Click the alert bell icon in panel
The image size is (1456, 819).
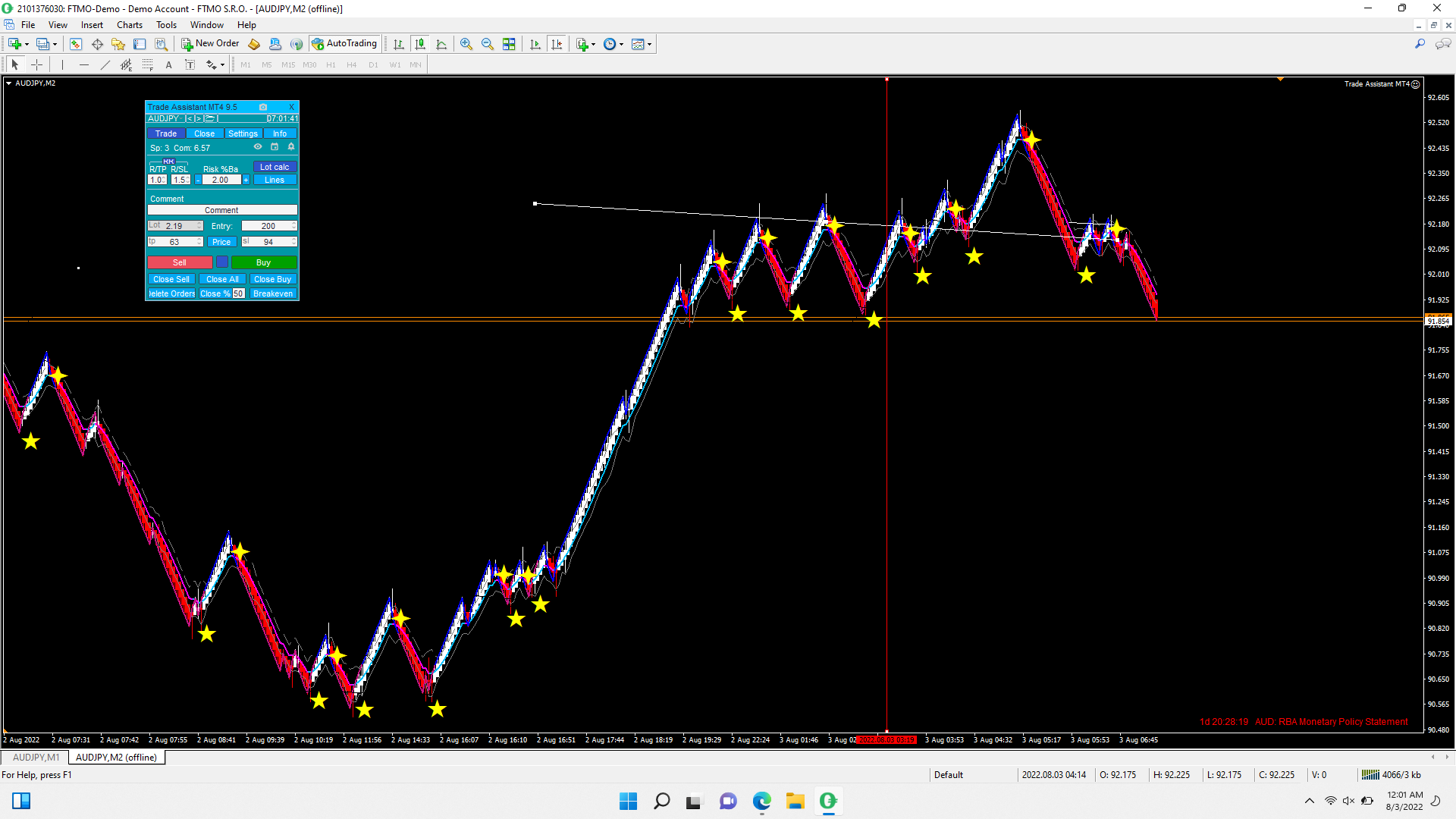(291, 147)
